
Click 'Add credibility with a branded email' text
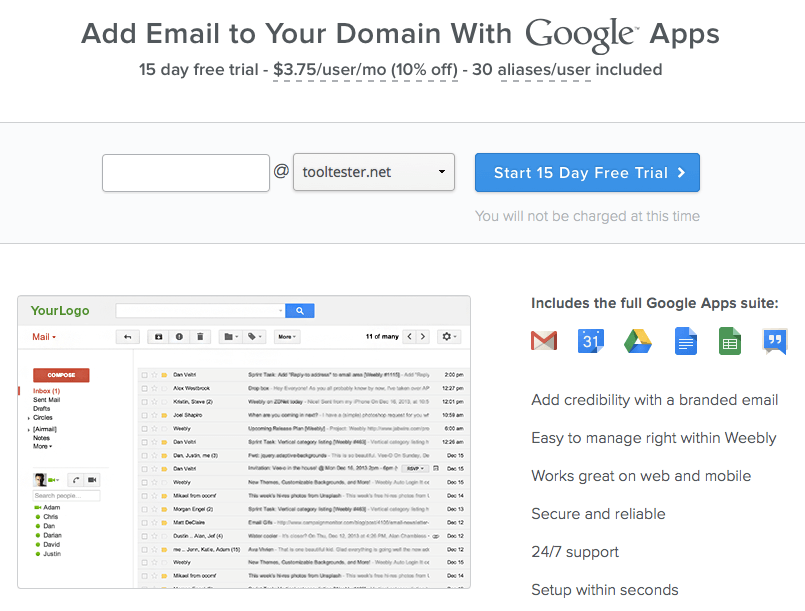point(655,400)
